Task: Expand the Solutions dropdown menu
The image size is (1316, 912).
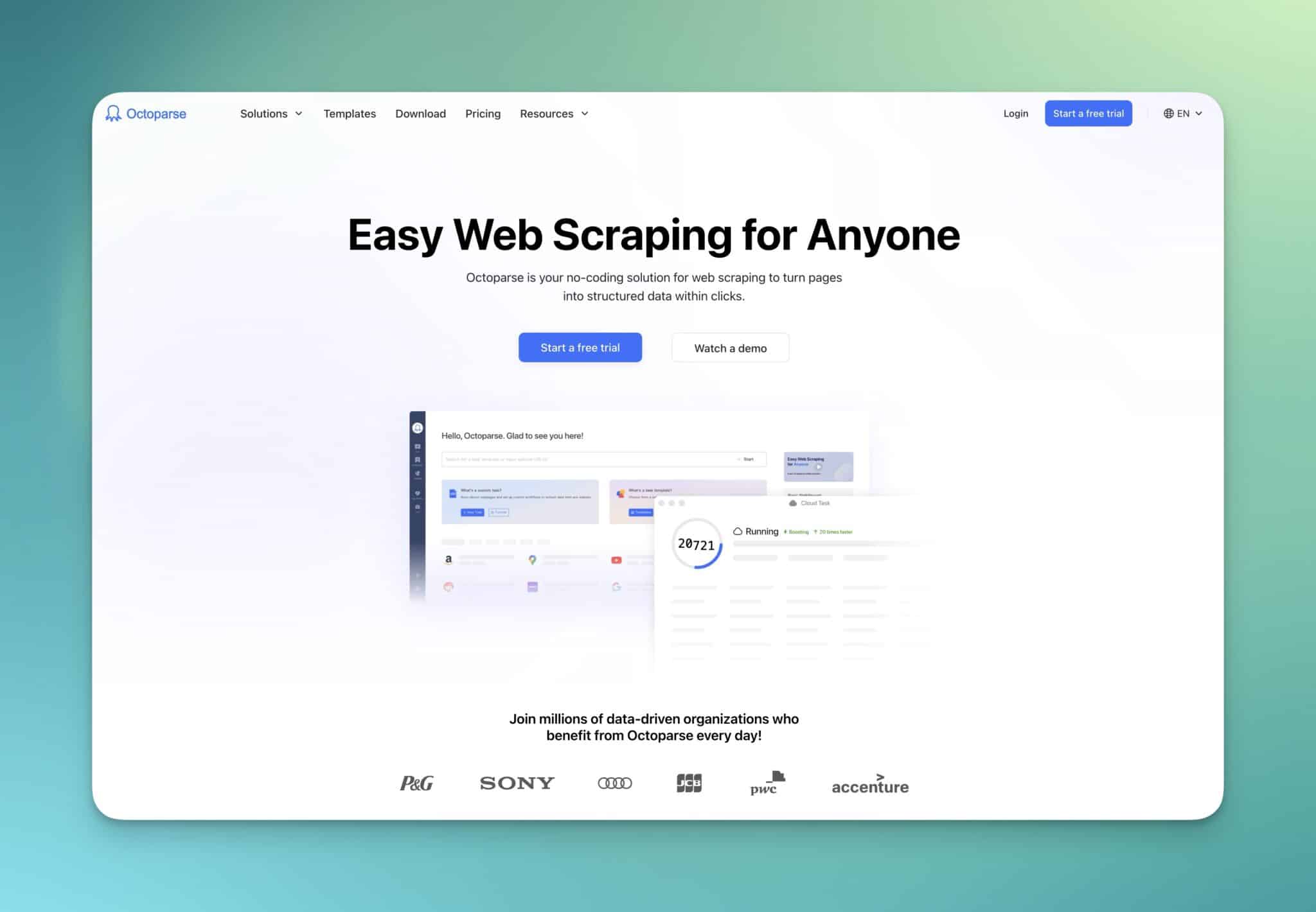Action: click(x=271, y=113)
